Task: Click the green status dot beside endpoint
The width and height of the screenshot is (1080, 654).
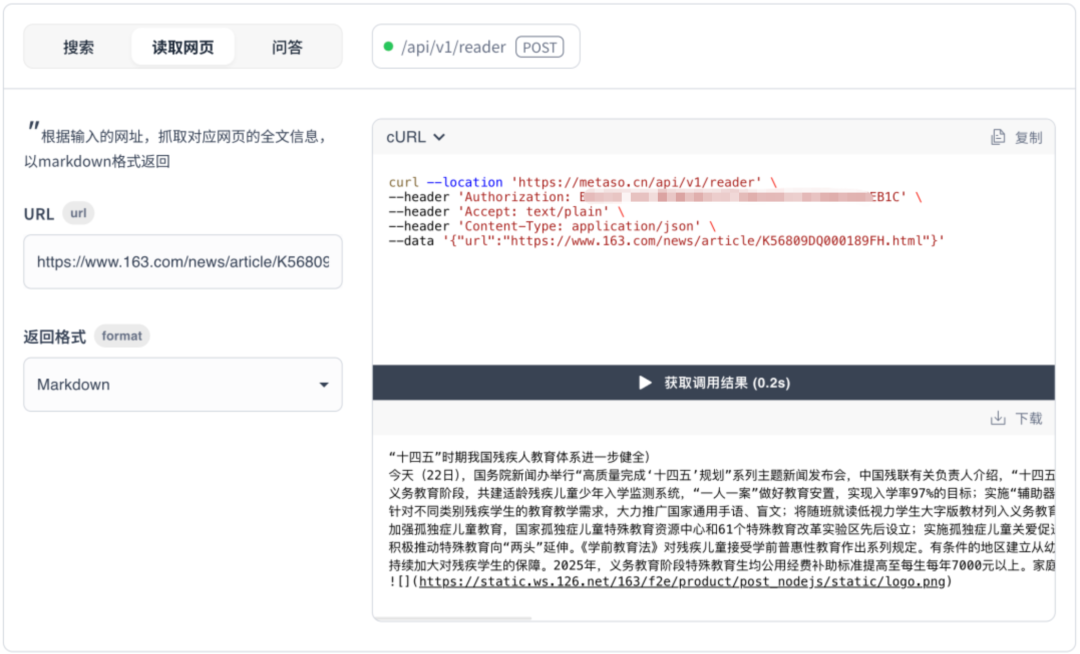Action: tap(388, 47)
